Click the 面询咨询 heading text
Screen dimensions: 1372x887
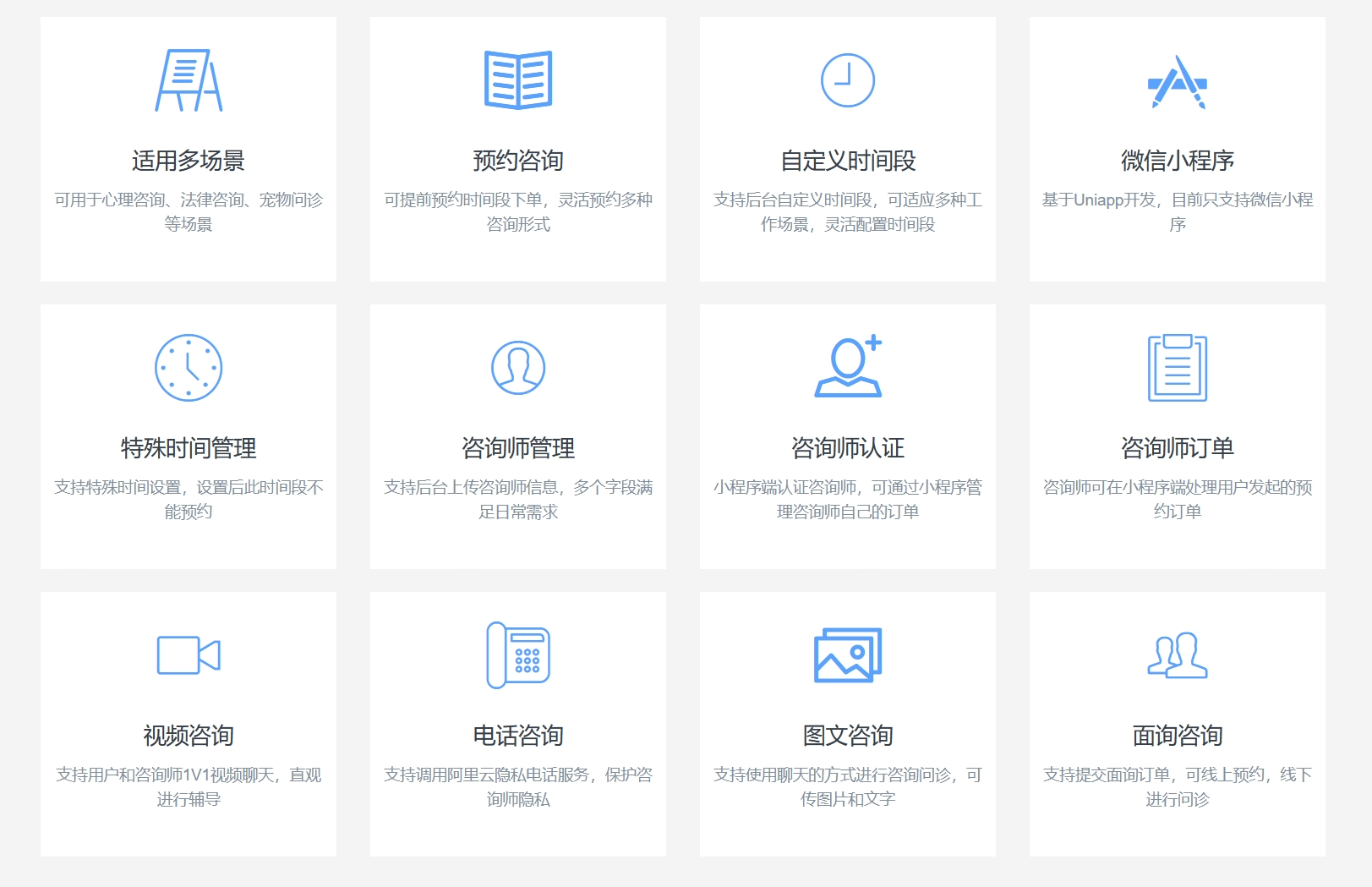(1178, 735)
